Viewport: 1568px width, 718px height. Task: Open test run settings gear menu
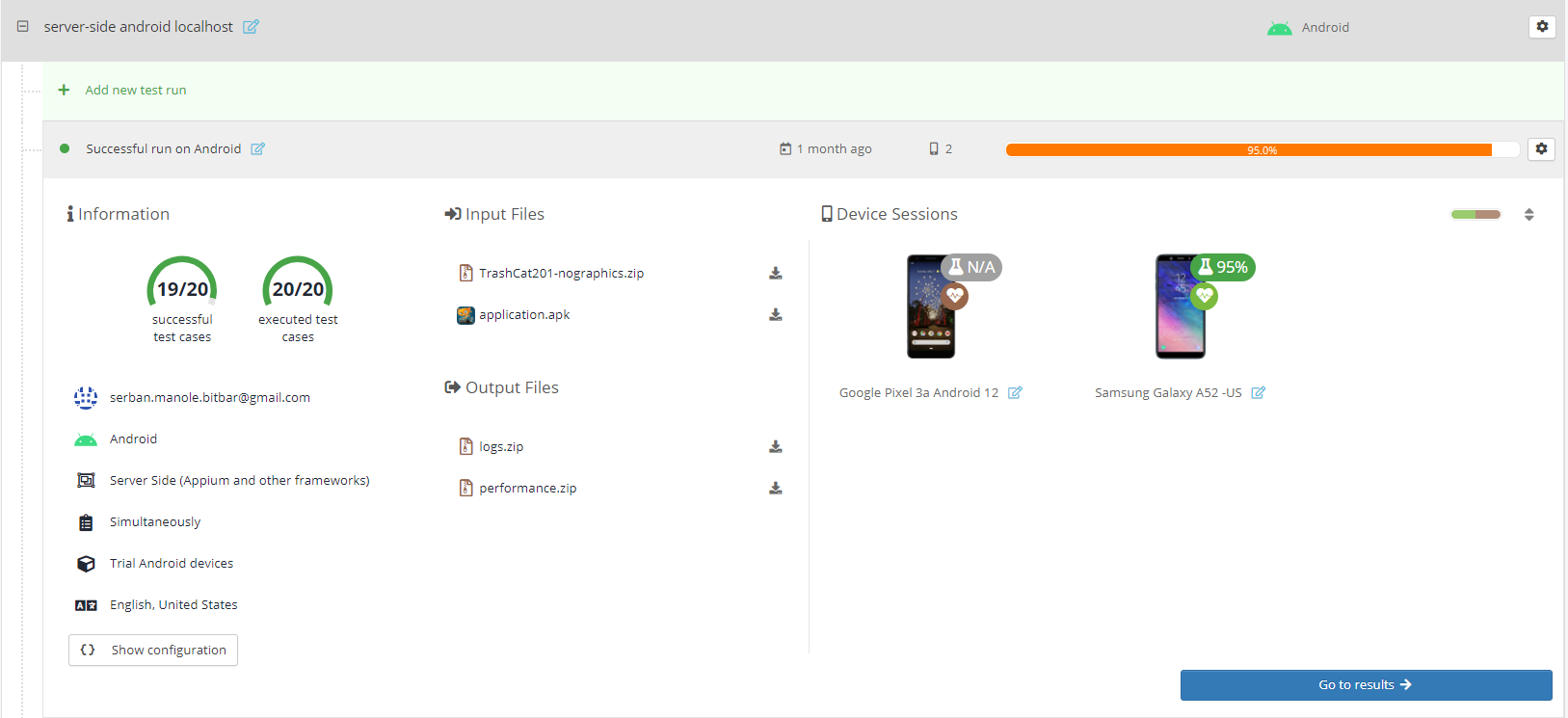click(1541, 149)
